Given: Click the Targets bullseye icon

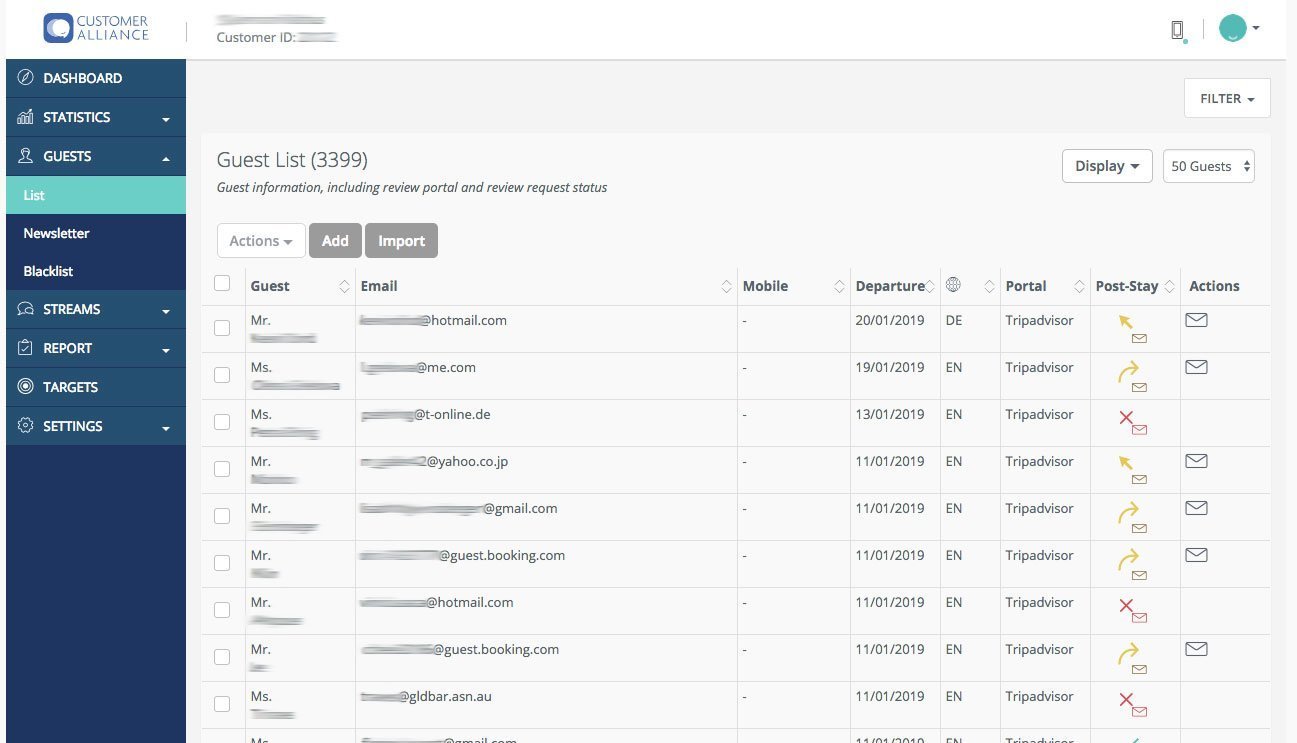Looking at the screenshot, I should 26,387.
